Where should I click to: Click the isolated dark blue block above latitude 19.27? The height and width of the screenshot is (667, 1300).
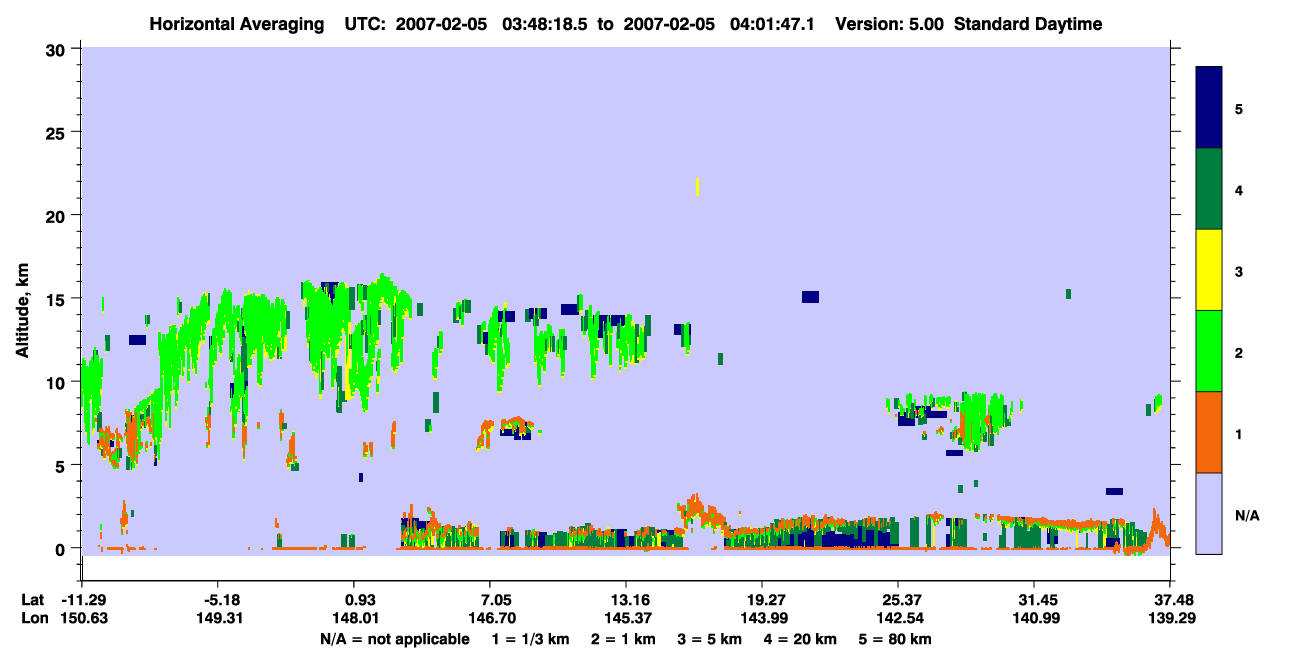point(810,296)
